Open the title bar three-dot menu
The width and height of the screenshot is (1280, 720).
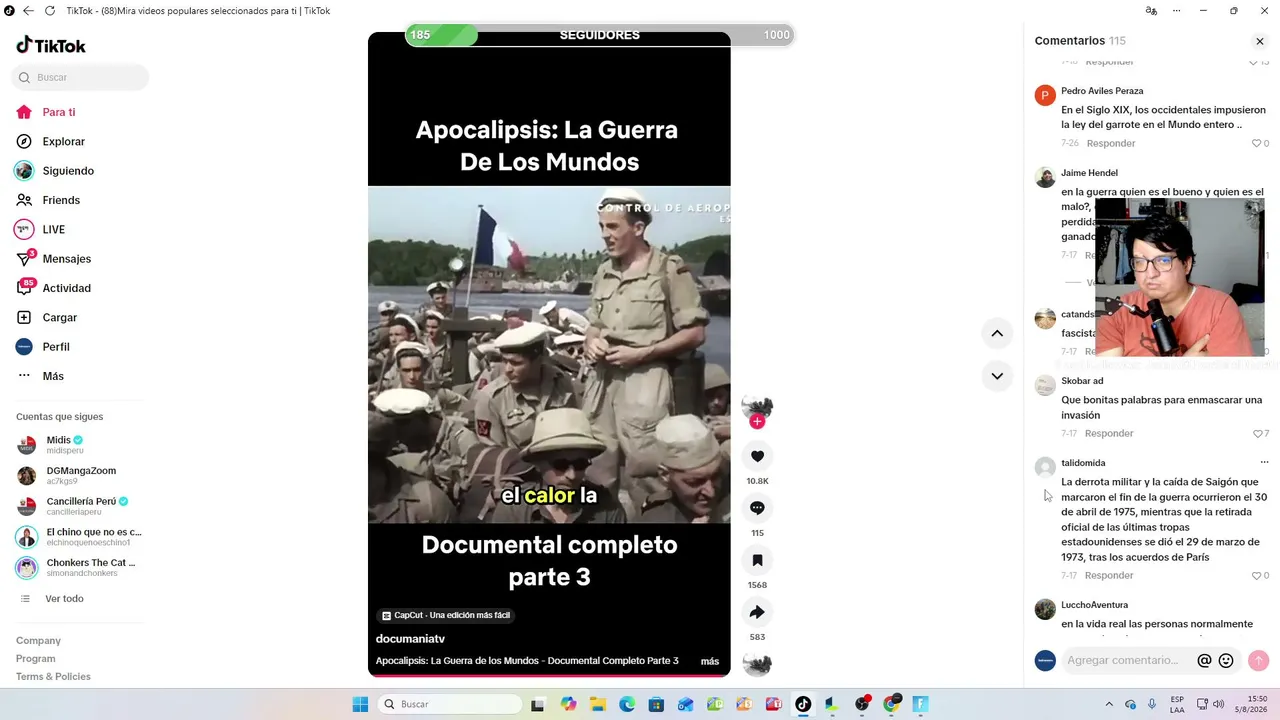(x=1176, y=11)
